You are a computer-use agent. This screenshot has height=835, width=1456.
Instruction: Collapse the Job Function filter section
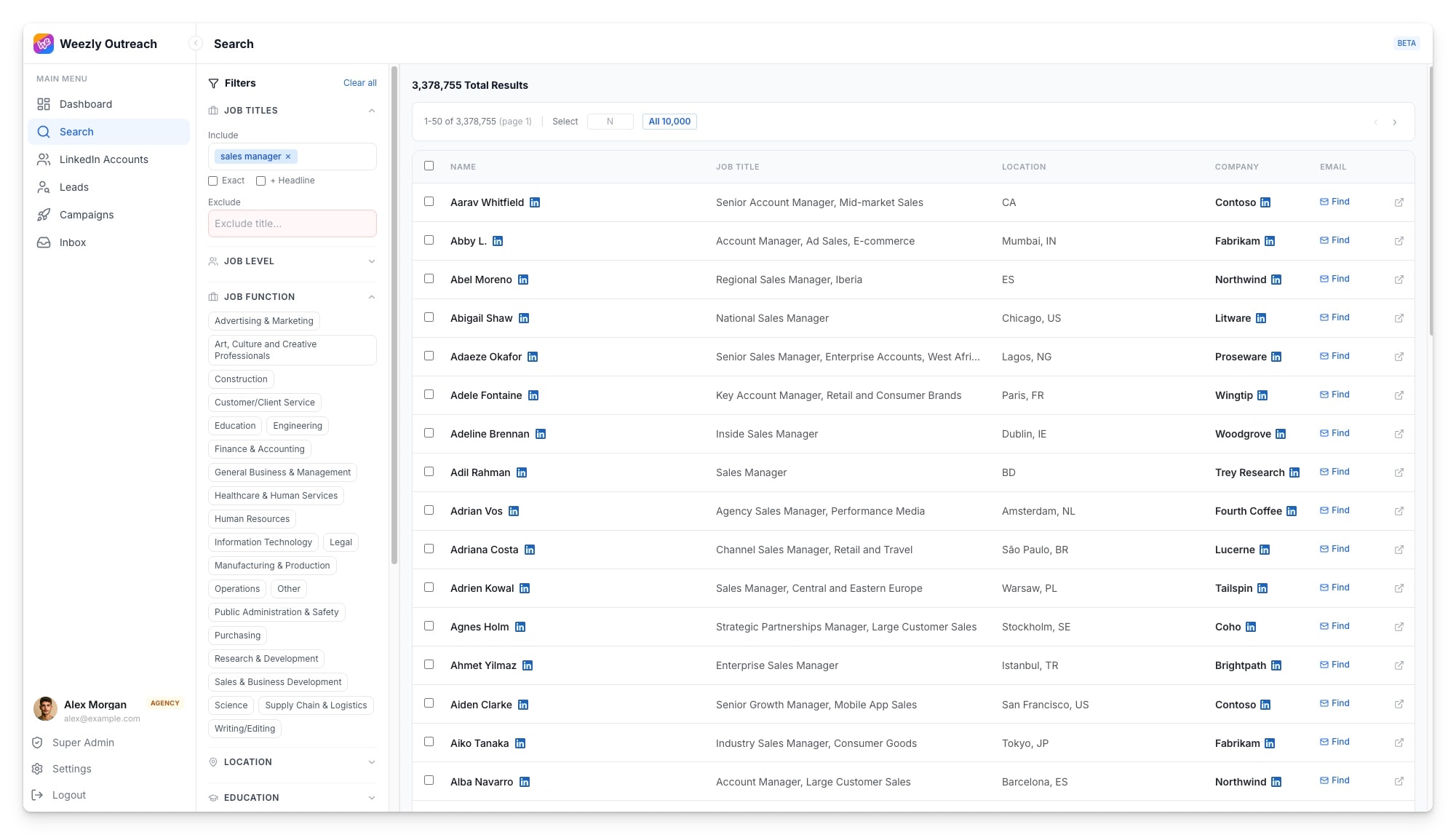[x=372, y=297]
